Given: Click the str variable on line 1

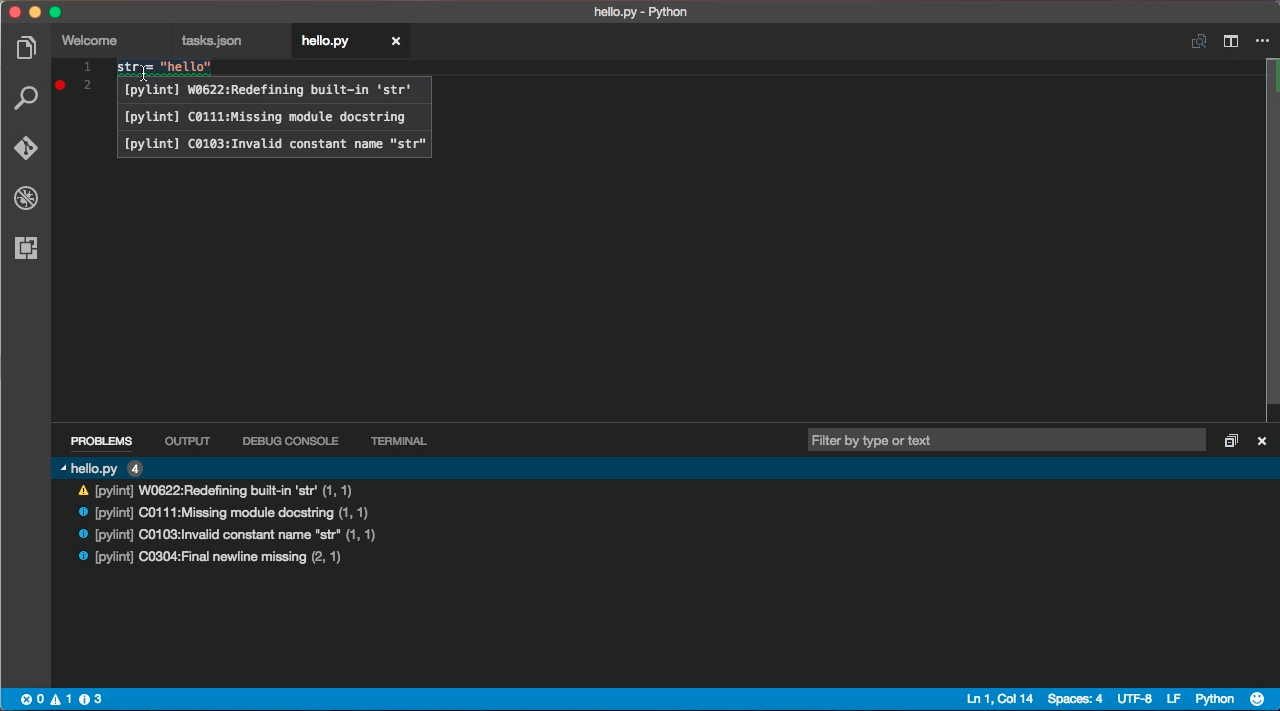Looking at the screenshot, I should click(128, 67).
